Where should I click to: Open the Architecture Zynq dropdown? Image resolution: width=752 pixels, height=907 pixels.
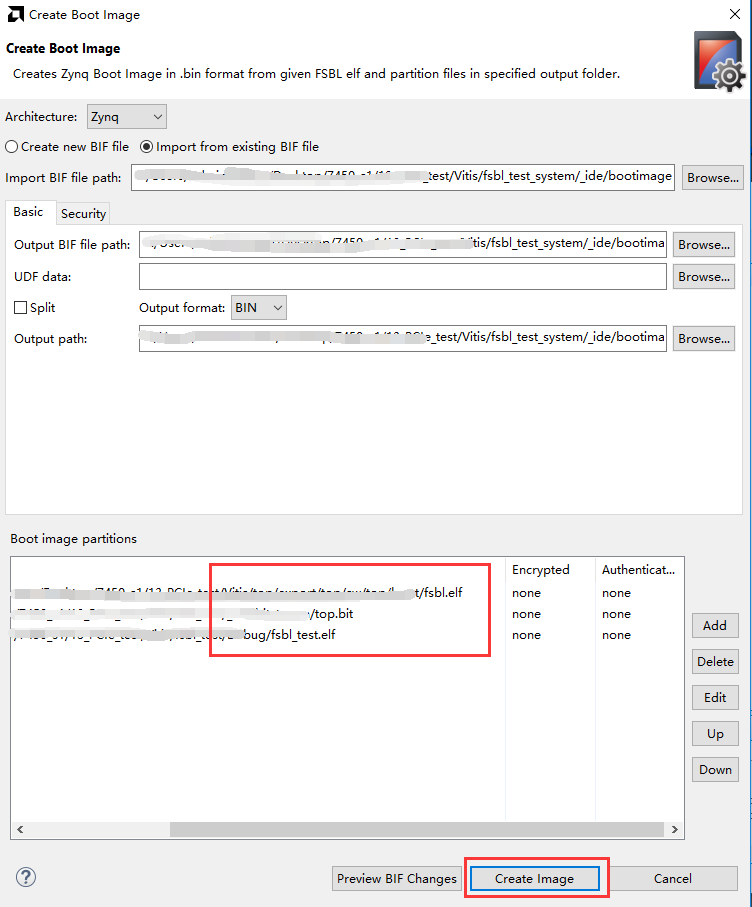point(127,117)
